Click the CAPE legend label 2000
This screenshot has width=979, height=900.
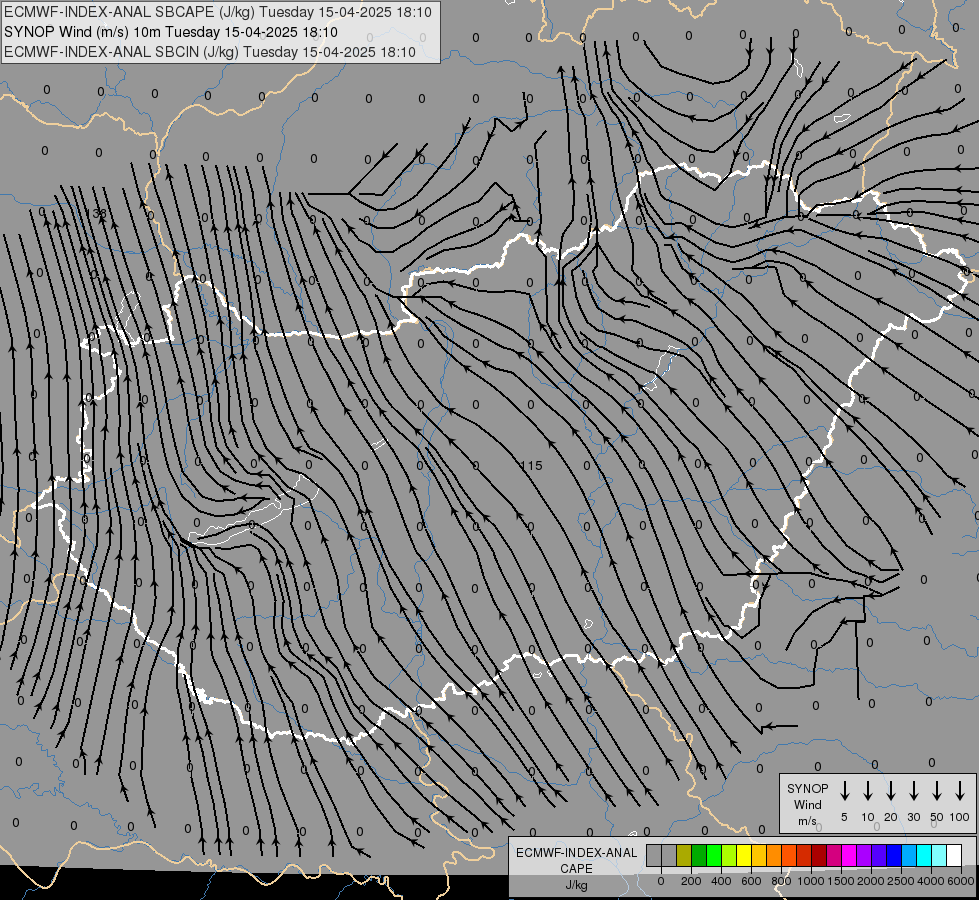871,881
